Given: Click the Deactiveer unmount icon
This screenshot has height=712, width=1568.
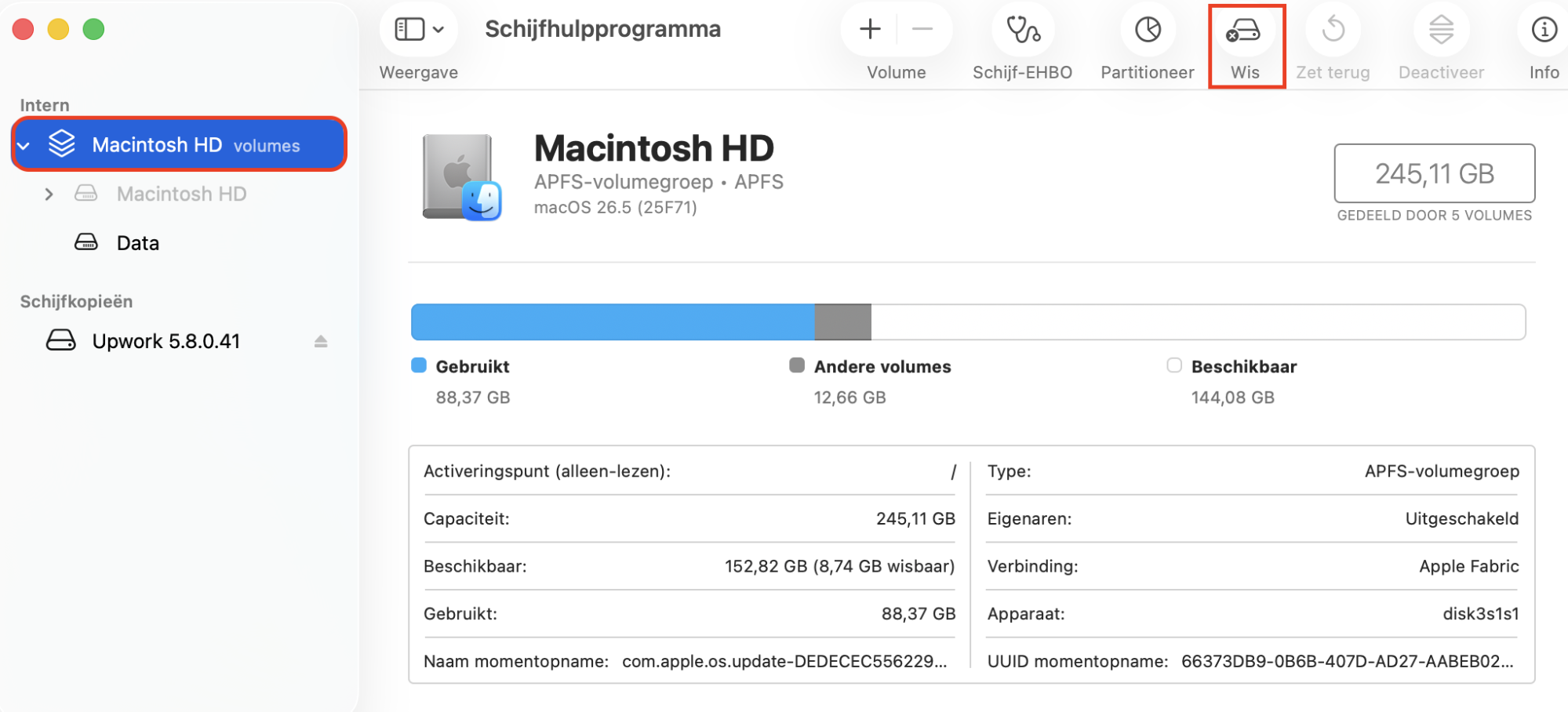Looking at the screenshot, I should (1441, 30).
